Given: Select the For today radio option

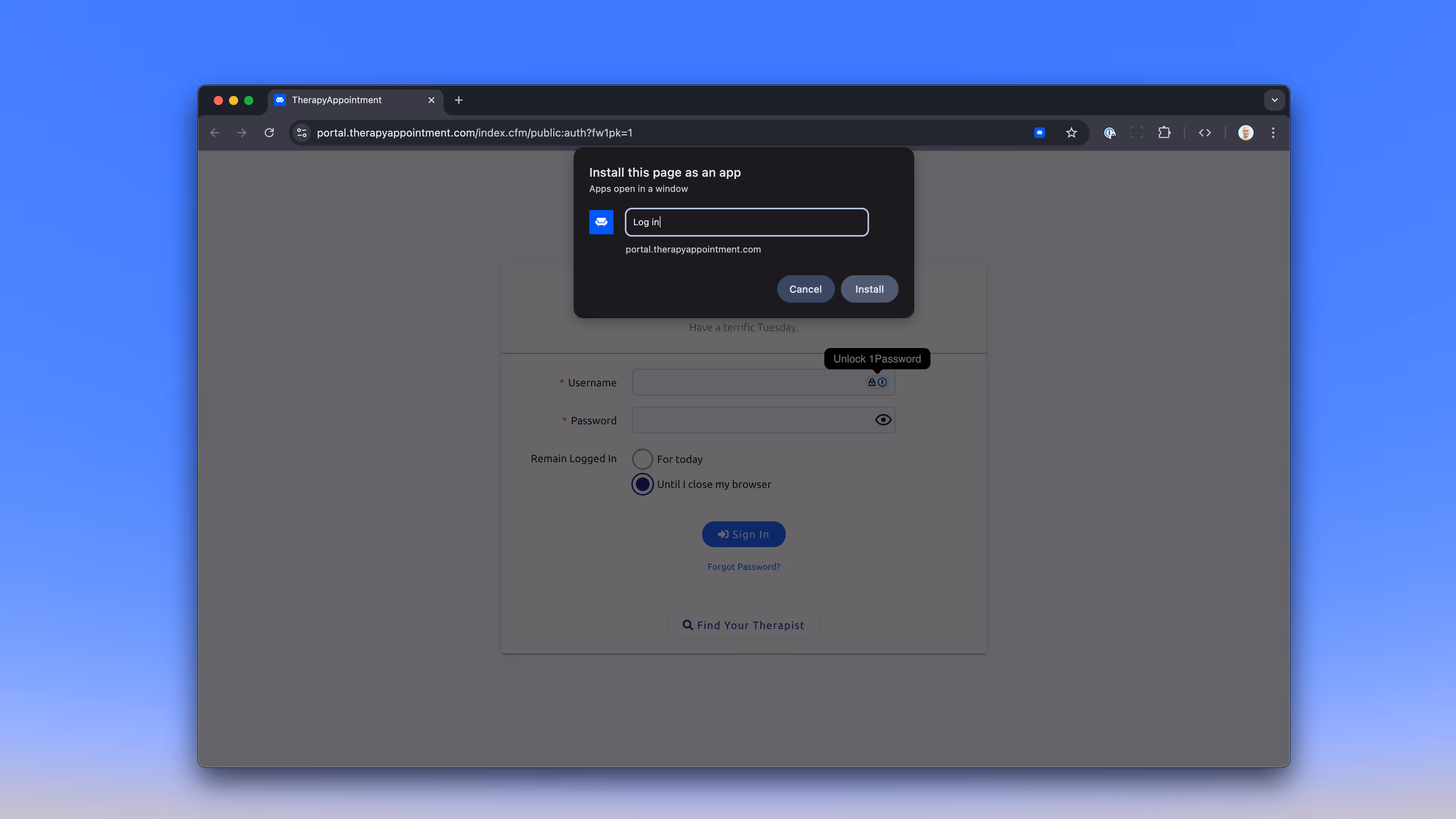Looking at the screenshot, I should point(643,459).
